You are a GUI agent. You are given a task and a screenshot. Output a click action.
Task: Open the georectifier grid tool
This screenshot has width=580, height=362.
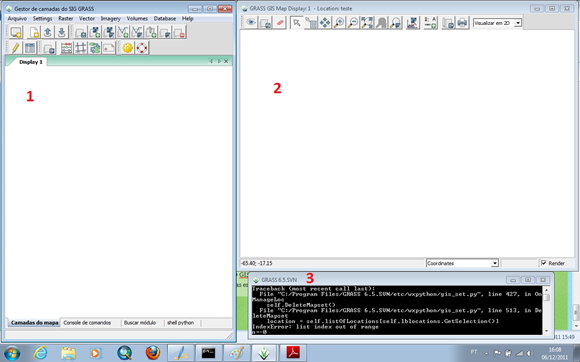click(81, 48)
